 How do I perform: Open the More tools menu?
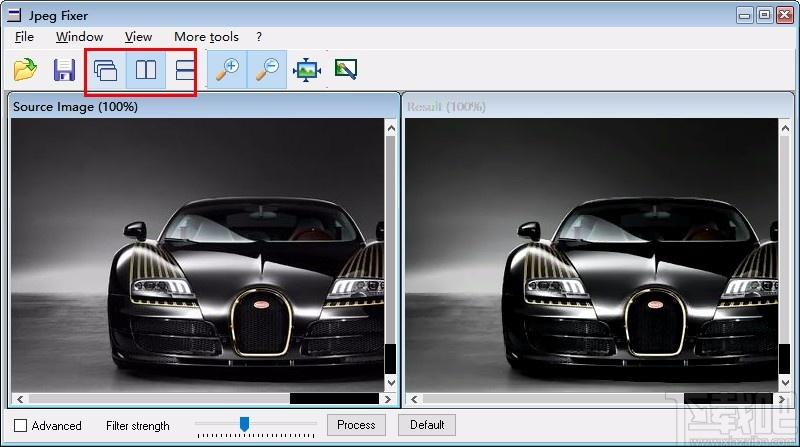click(x=206, y=37)
